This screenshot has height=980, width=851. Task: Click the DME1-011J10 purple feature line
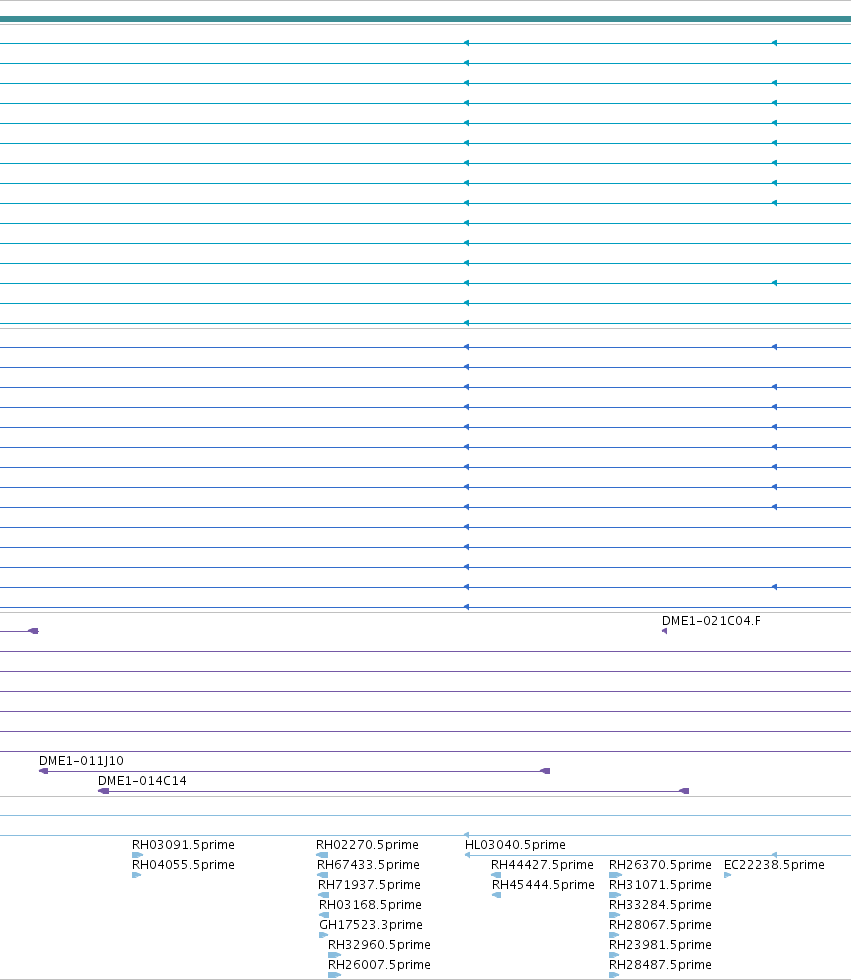click(x=294, y=771)
